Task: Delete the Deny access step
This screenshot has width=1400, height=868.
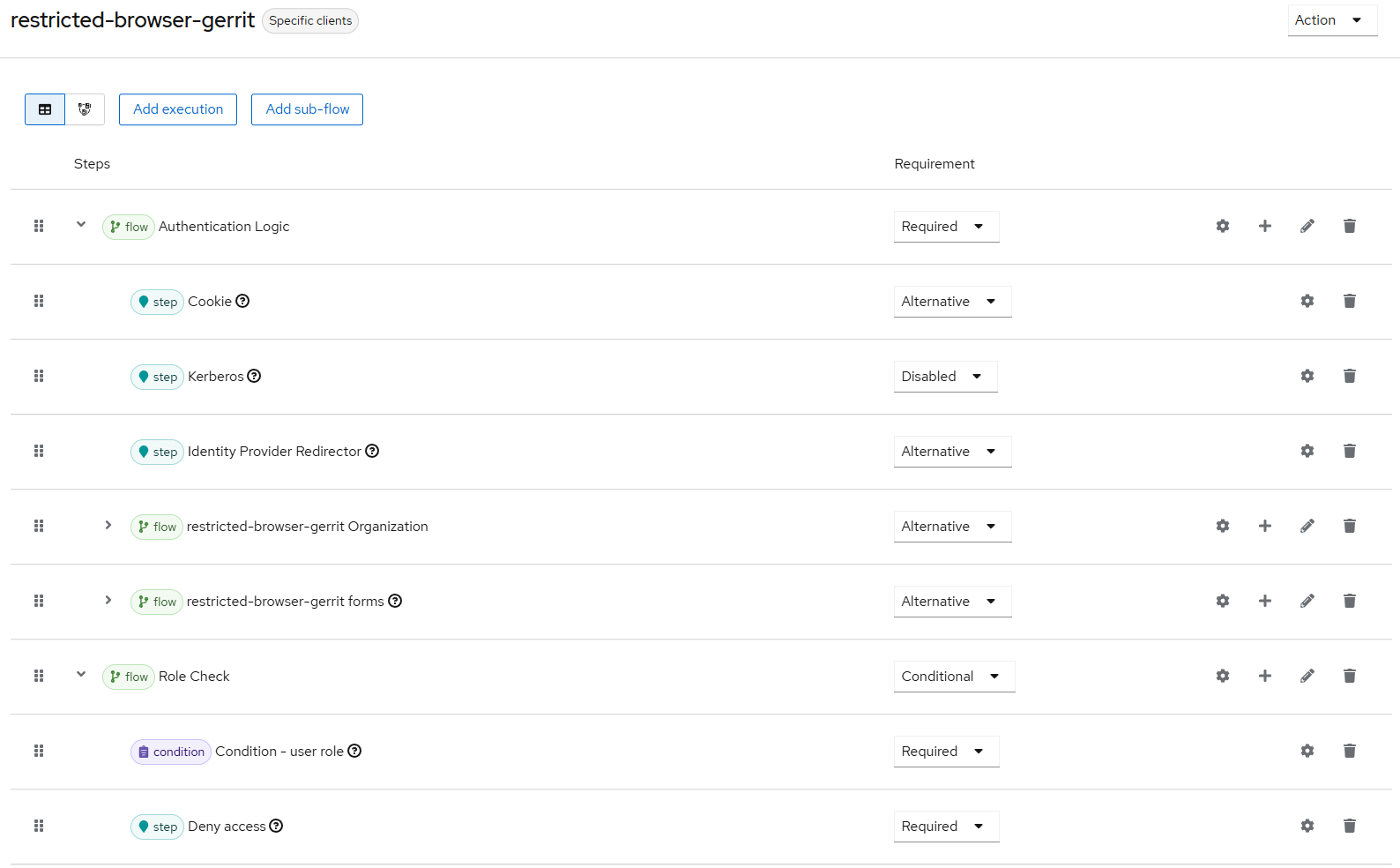Action: pos(1349,827)
